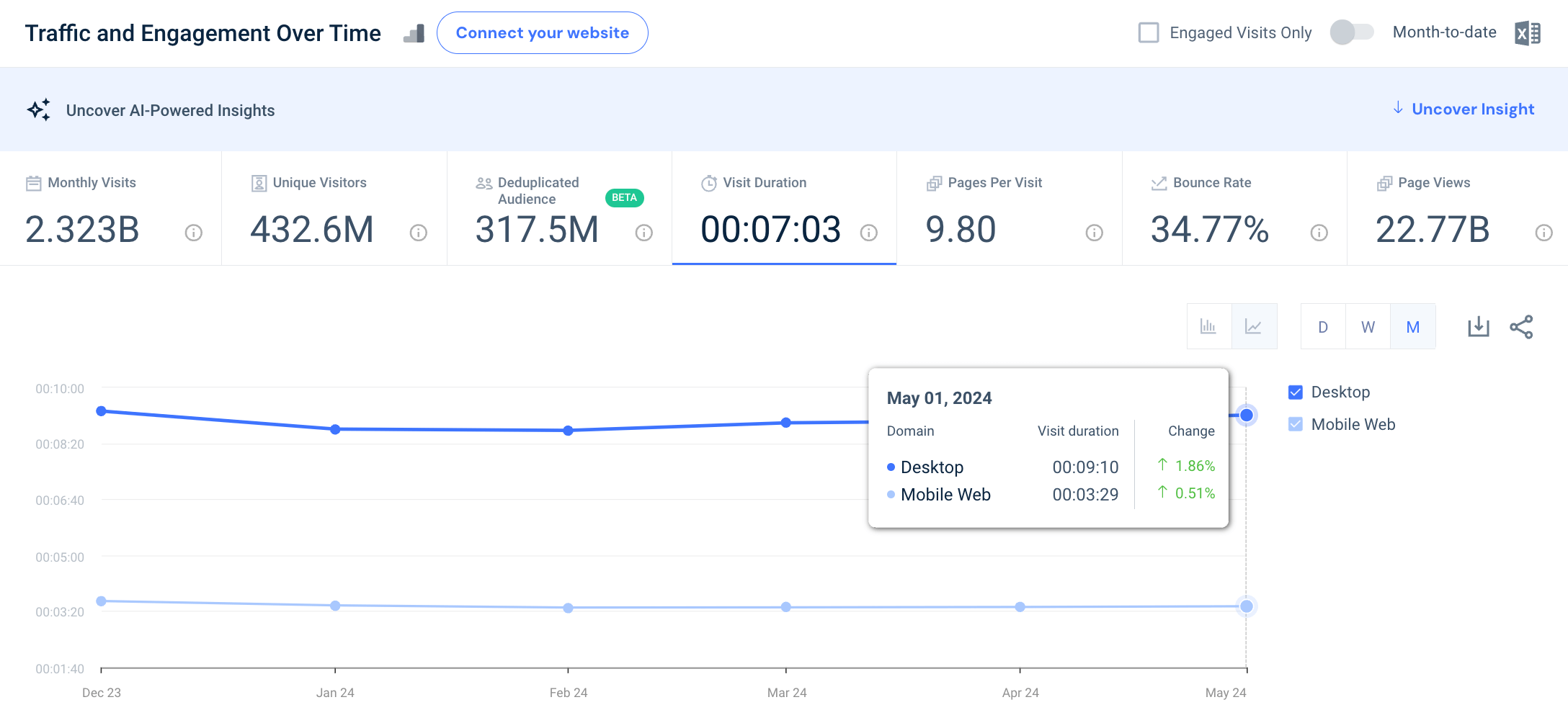Enable Engaged Visits Only

1149,32
